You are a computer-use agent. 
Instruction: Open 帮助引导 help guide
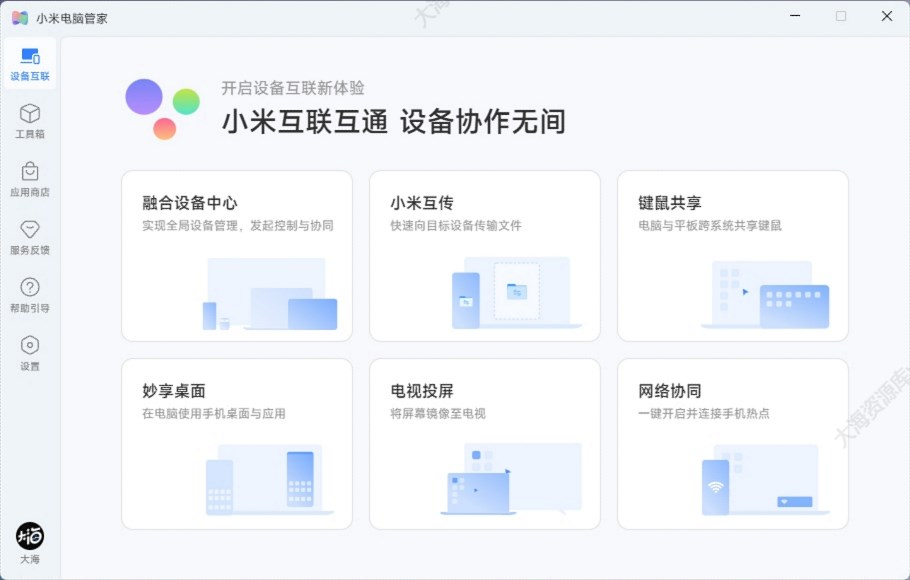click(x=30, y=296)
